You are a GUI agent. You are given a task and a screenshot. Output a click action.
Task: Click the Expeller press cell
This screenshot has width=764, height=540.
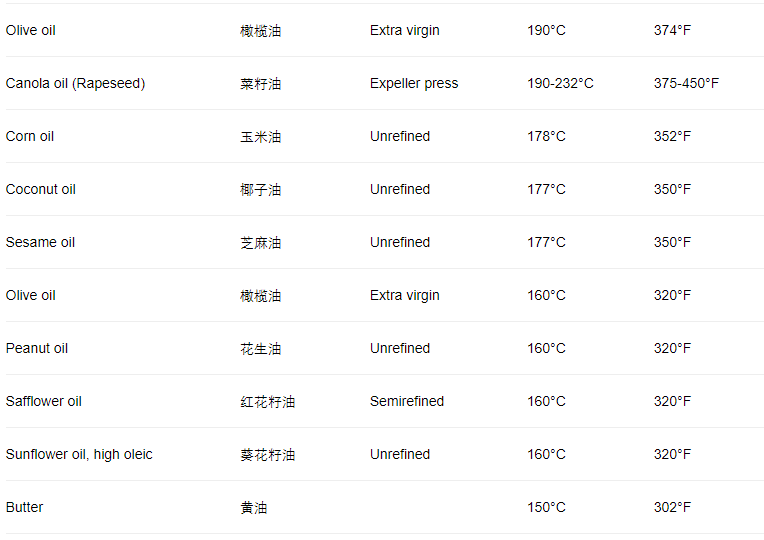pos(414,83)
